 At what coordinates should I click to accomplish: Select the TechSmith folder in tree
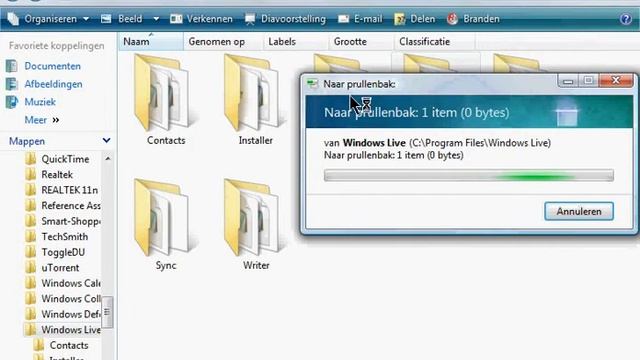(64, 236)
